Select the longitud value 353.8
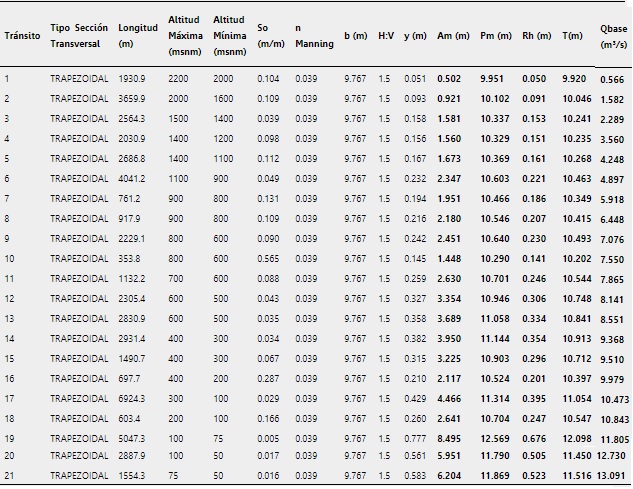This screenshot has height=489, width=633. [x=132, y=258]
